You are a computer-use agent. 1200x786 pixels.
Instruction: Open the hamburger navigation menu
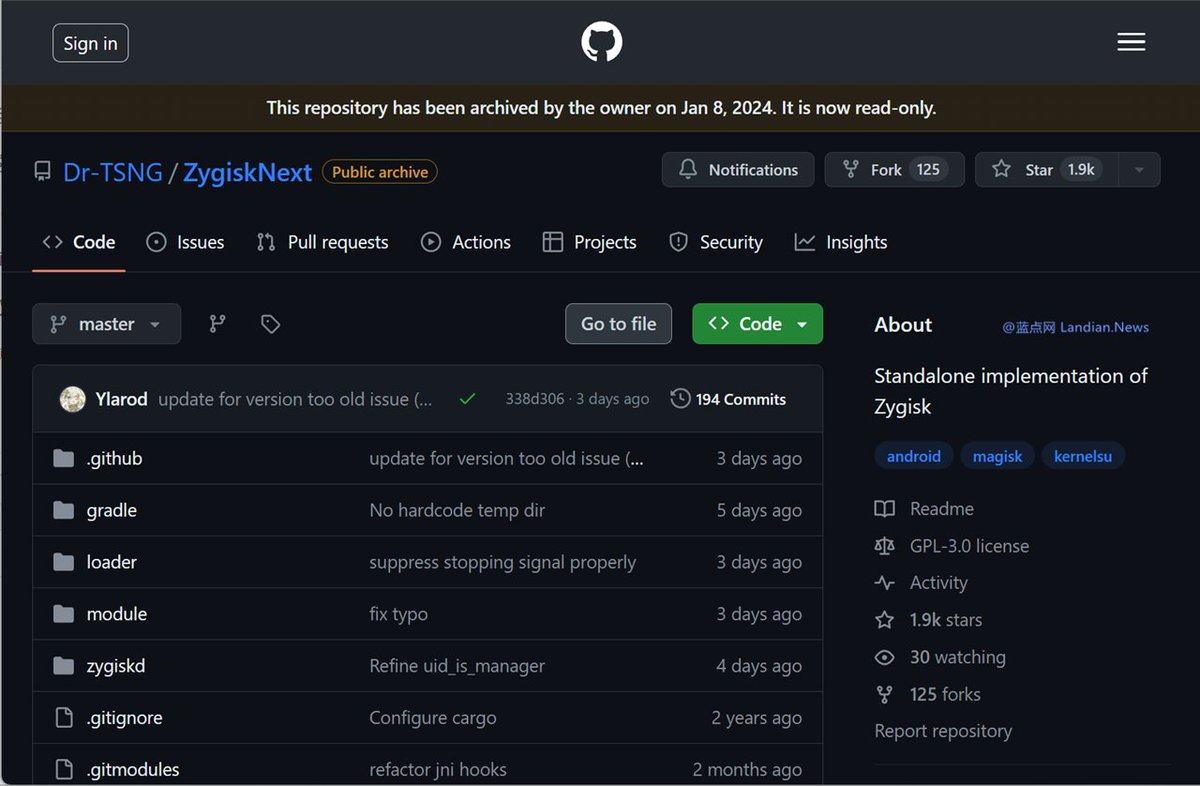click(1131, 42)
